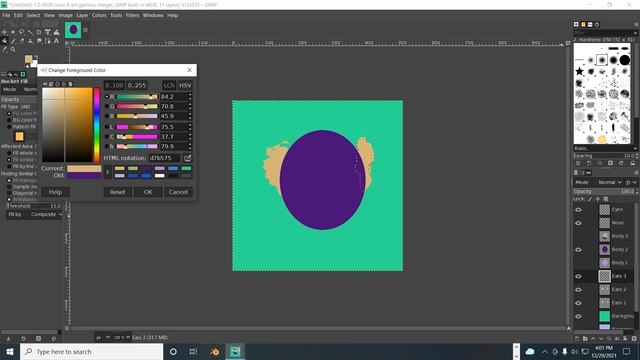
Task: Select the Zoom magnifier tool
Action: point(13,49)
